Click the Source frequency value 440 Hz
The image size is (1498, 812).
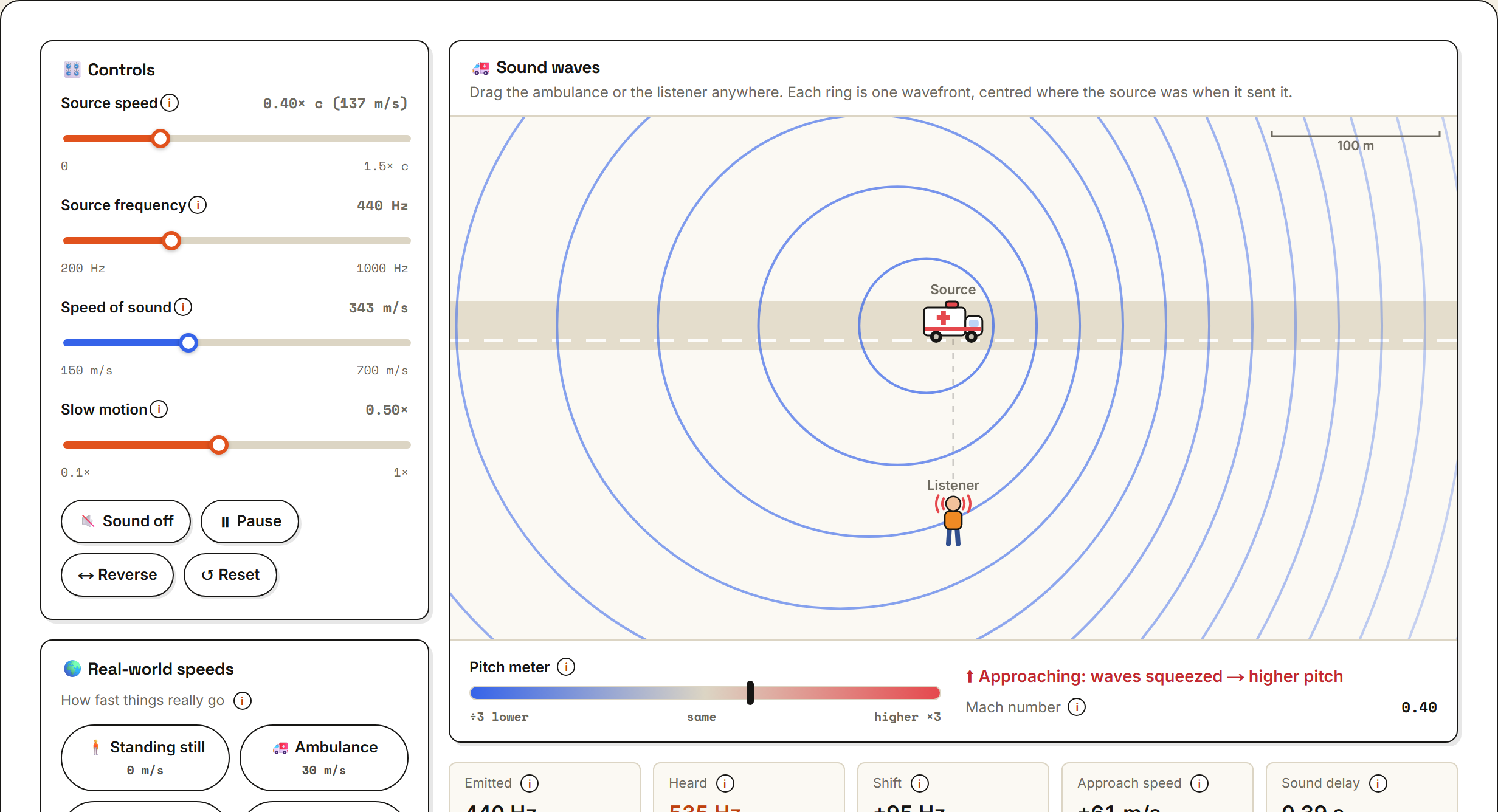[x=382, y=205]
